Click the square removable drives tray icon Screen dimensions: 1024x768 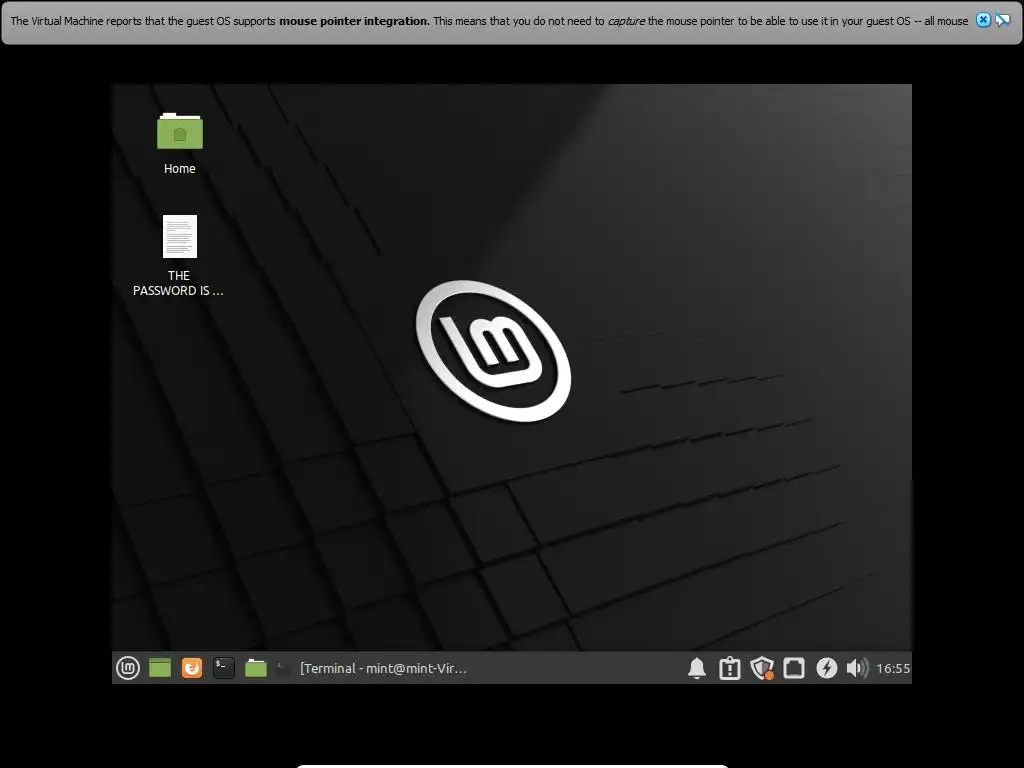point(794,668)
